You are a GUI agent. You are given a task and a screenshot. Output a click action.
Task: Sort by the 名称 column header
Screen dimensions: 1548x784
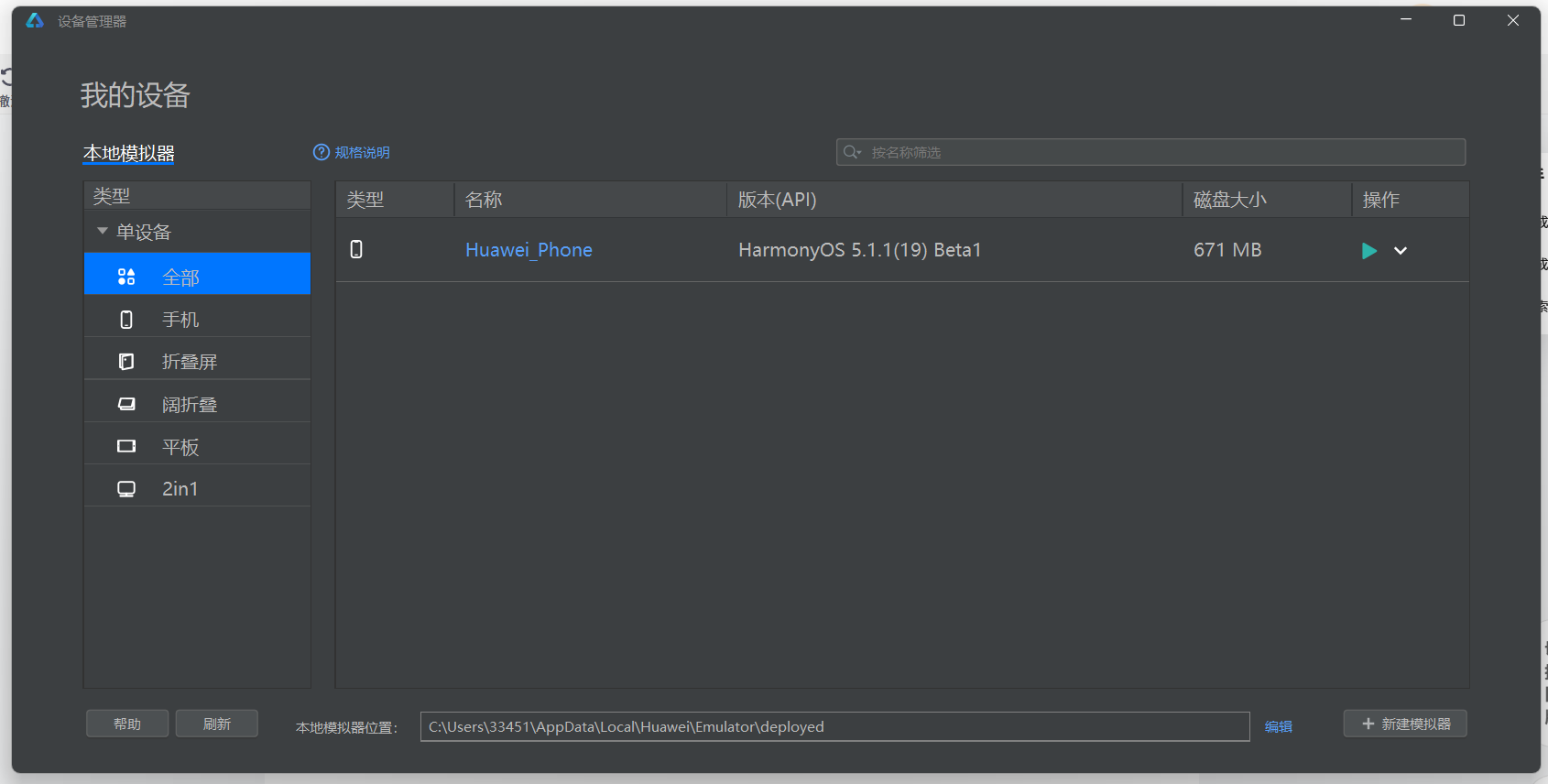tap(591, 200)
